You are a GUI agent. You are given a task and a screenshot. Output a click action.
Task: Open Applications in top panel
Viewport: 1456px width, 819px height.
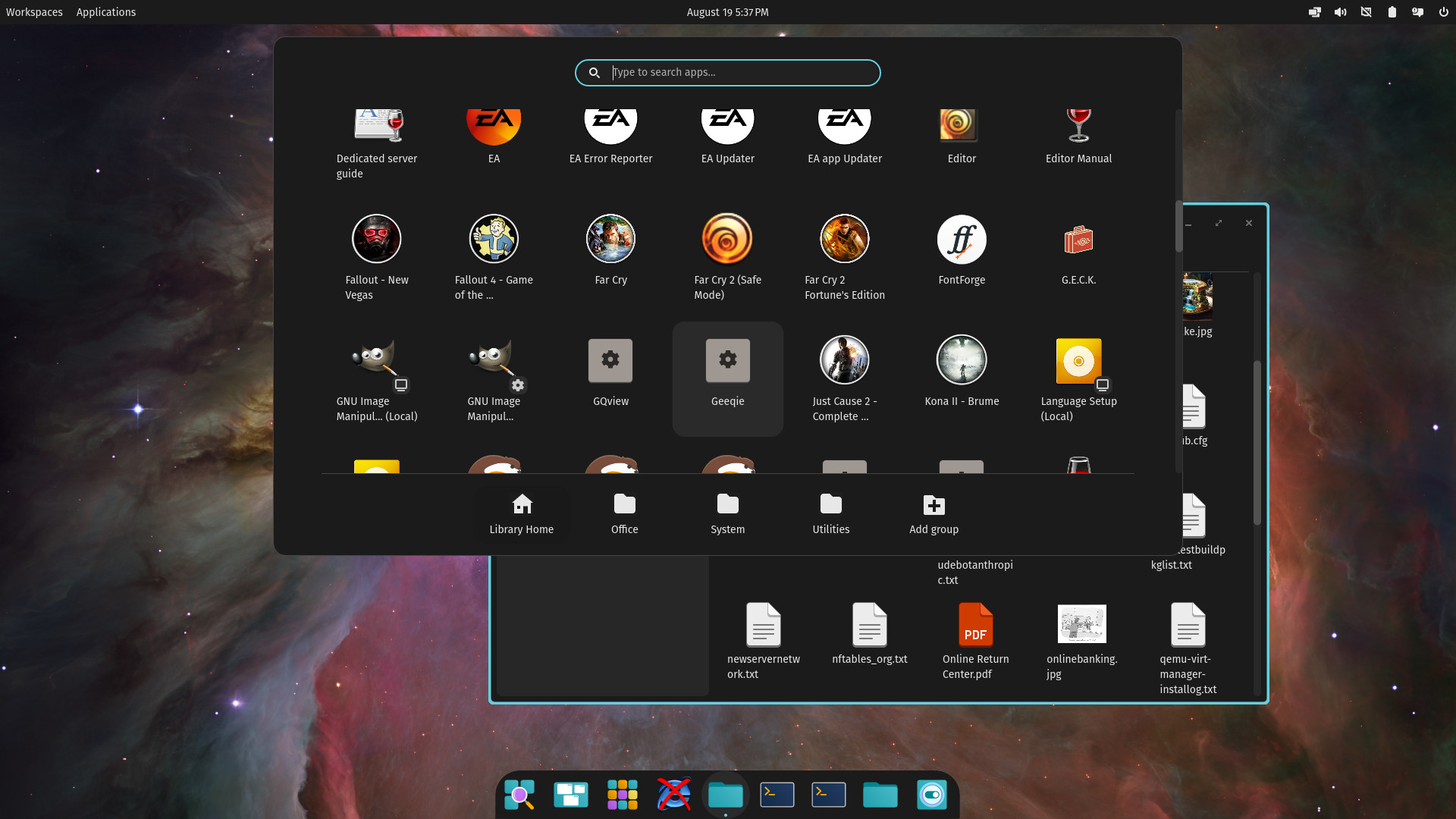tap(106, 12)
